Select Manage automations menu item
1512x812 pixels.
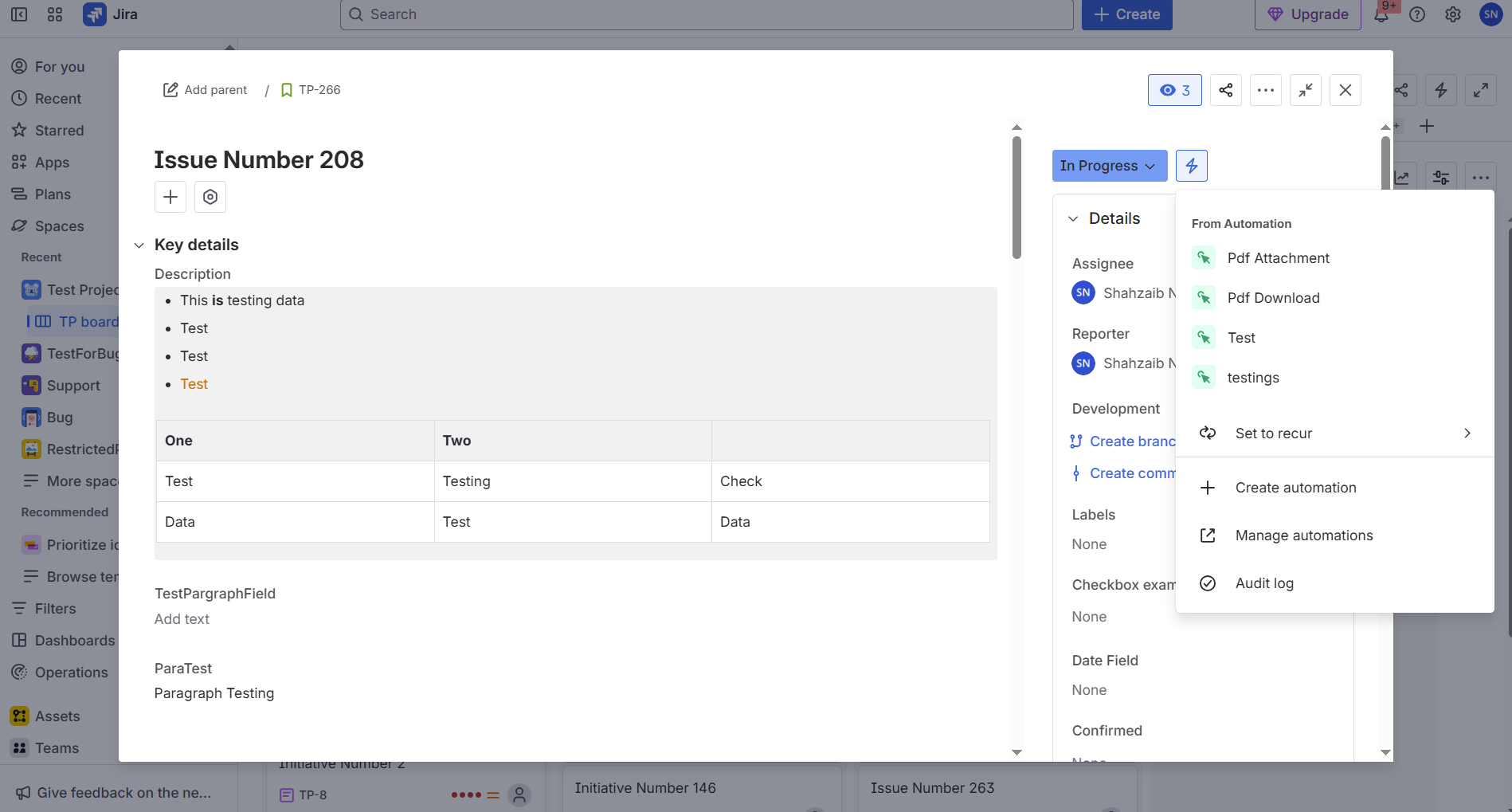coord(1303,535)
